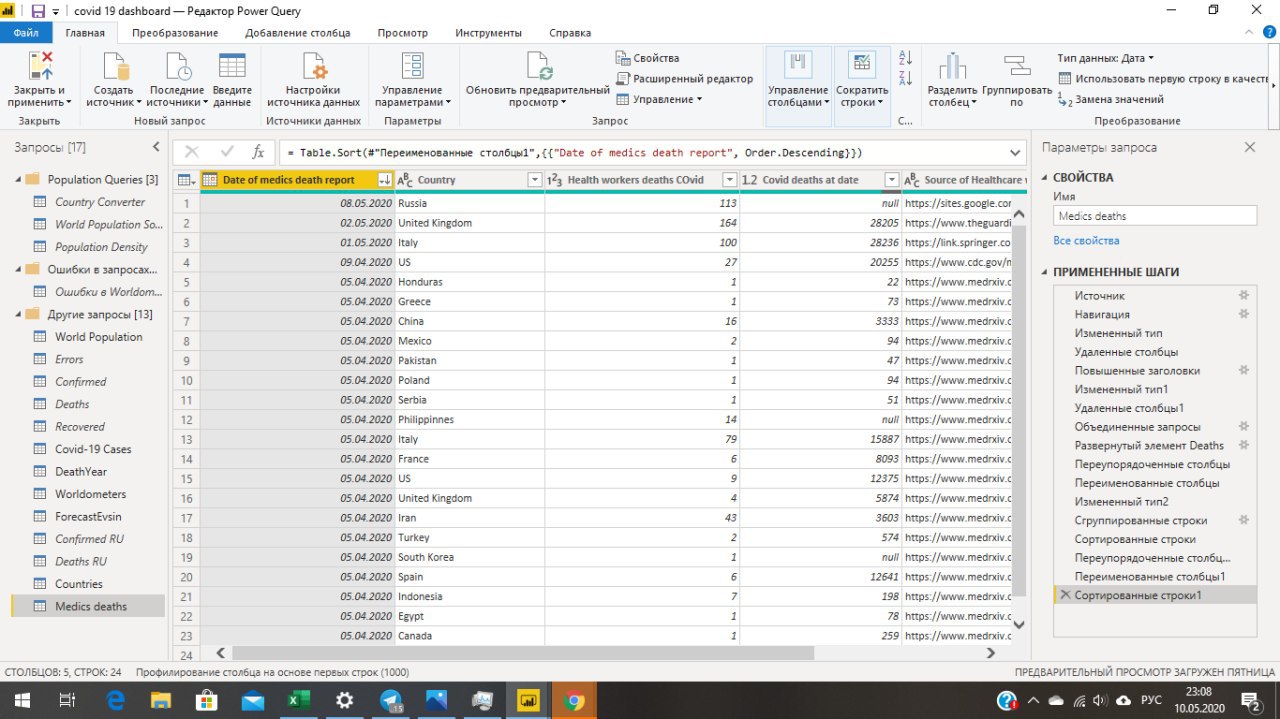Viewport: 1280px width, 719px height.
Task: Confirm formula with checkmark icon
Action: tap(227, 152)
